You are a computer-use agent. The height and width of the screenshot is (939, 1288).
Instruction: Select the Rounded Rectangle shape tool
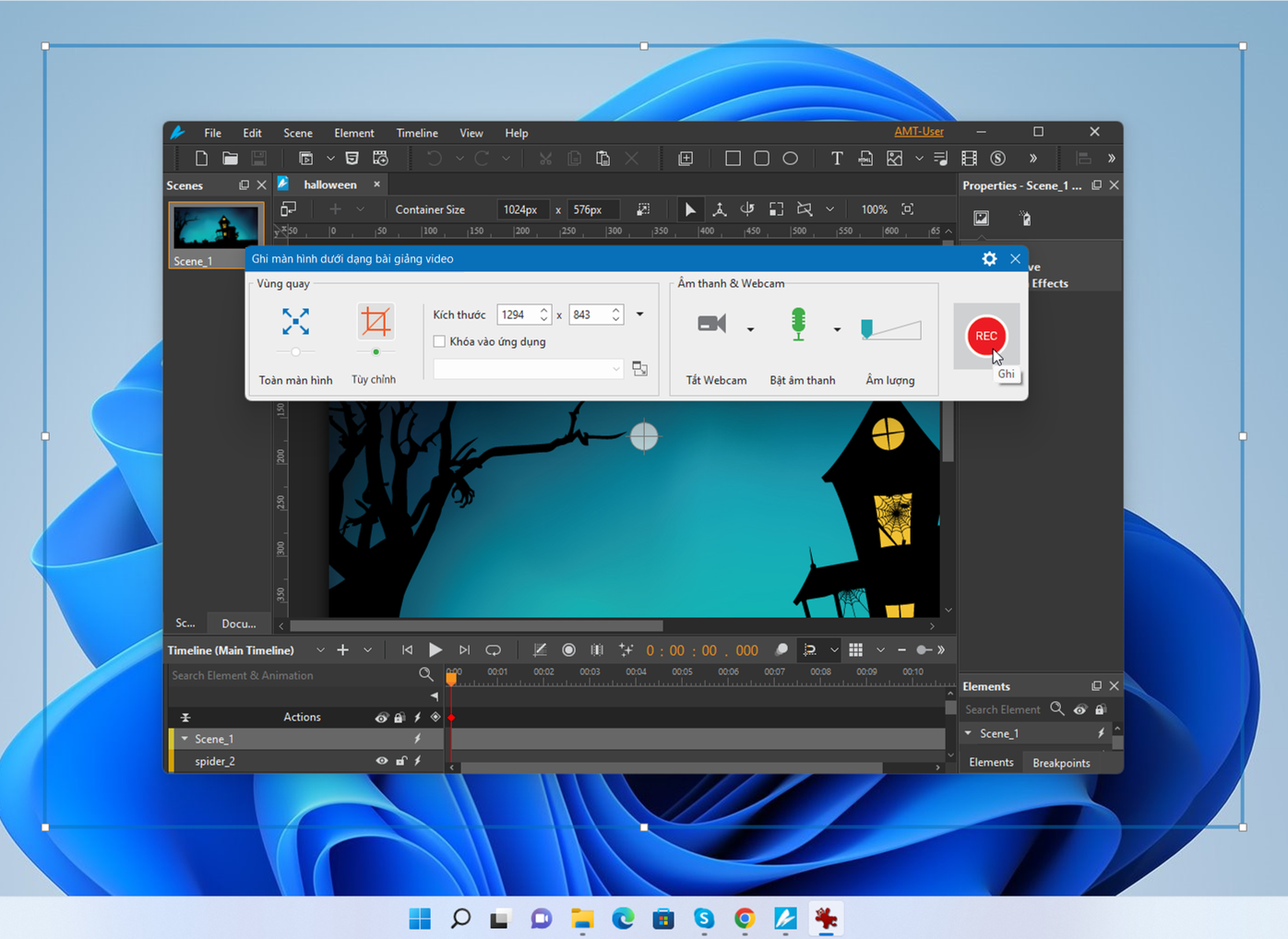pyautogui.click(x=761, y=159)
